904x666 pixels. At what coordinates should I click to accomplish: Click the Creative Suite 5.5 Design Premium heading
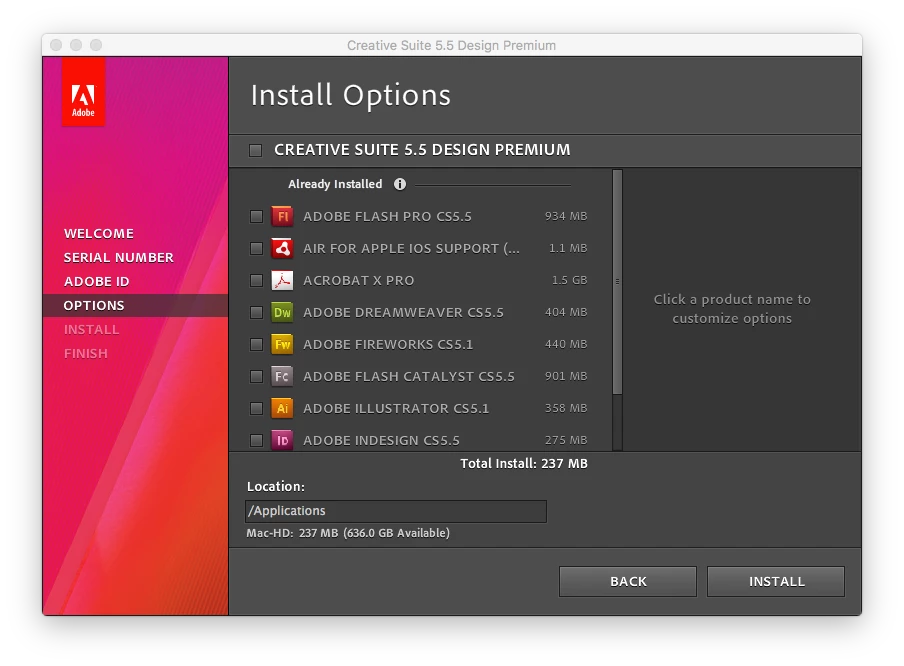[x=422, y=150]
